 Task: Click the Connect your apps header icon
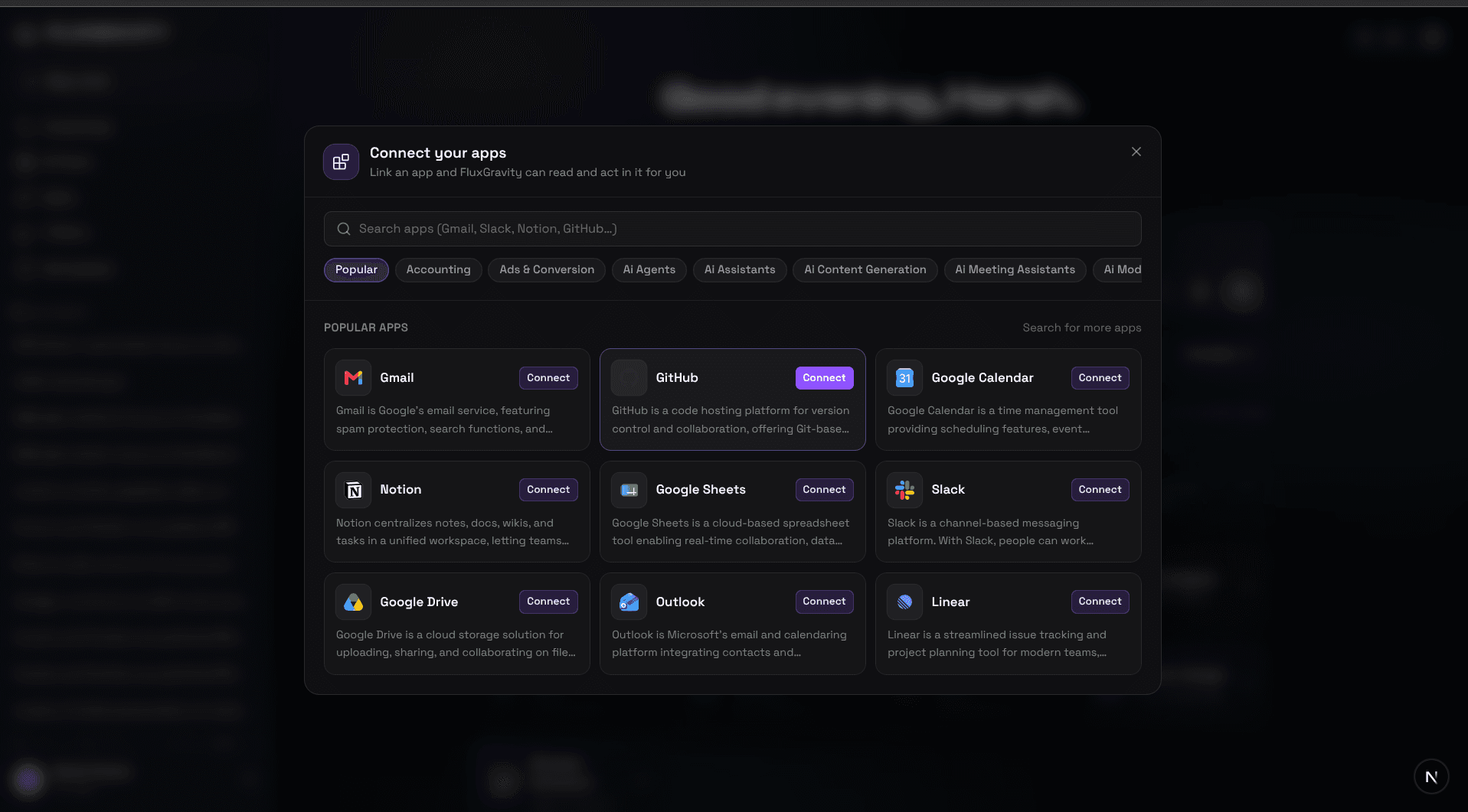[341, 161]
